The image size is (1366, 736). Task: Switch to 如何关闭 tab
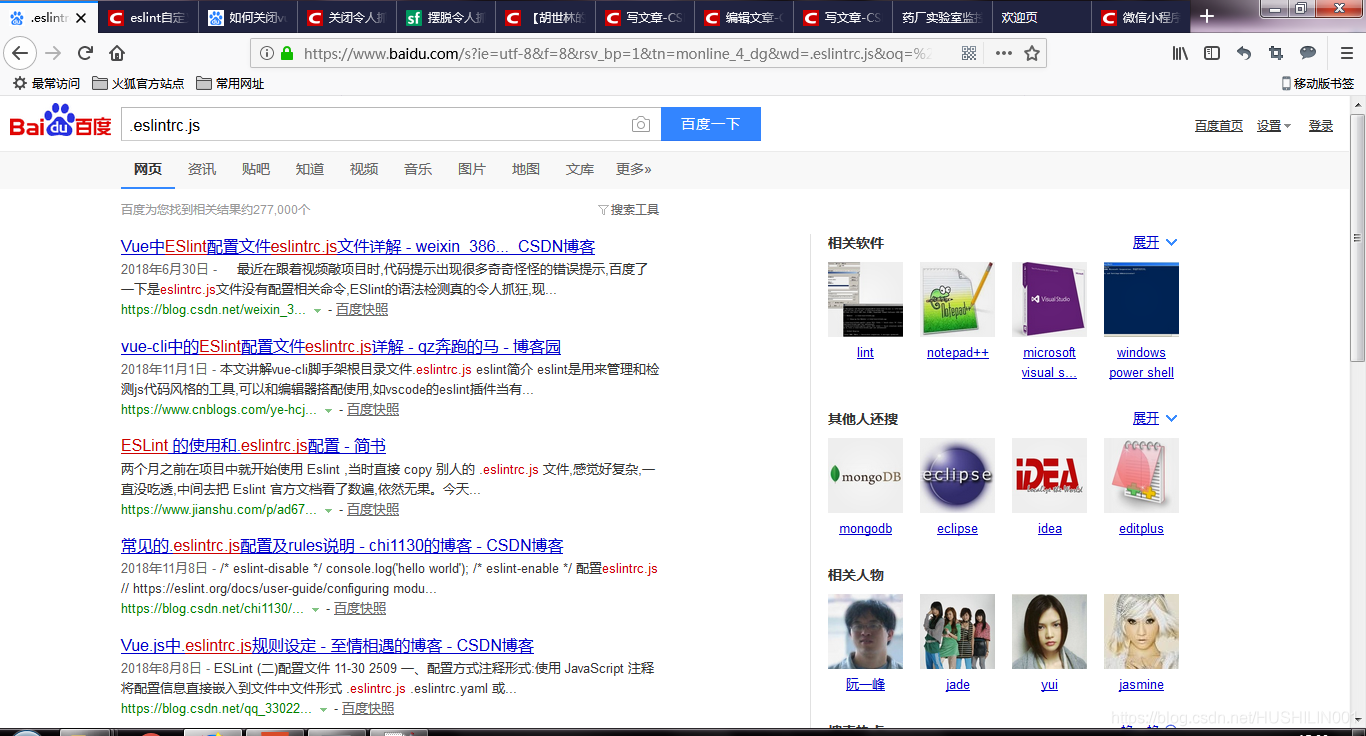click(x=247, y=18)
